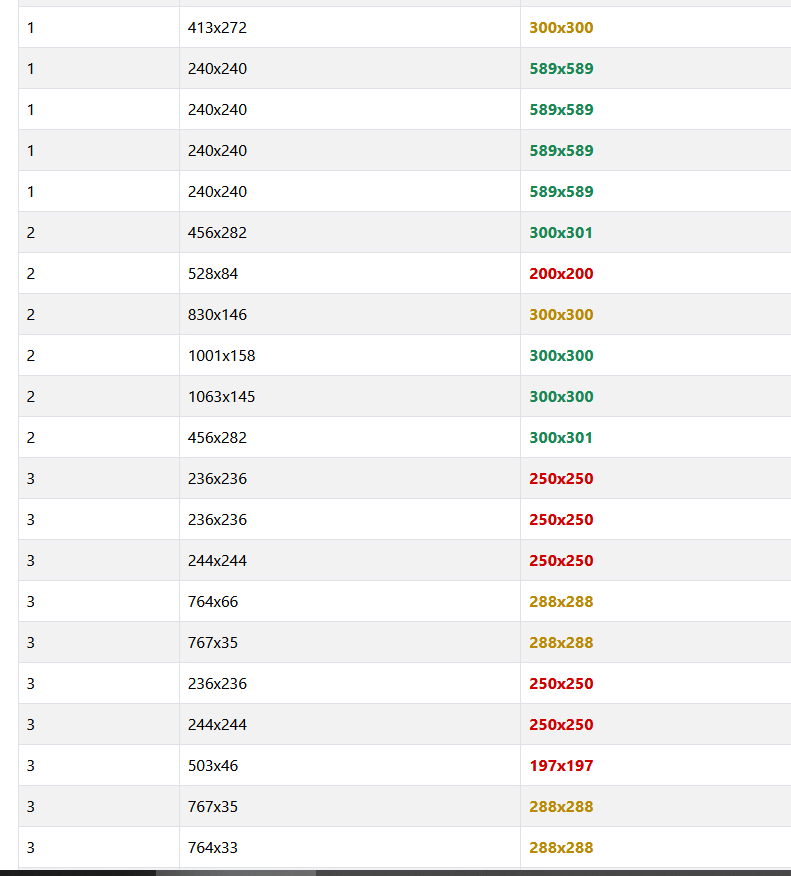
Task: Click the number 3 in the 503x46 row
Action: tap(31, 766)
